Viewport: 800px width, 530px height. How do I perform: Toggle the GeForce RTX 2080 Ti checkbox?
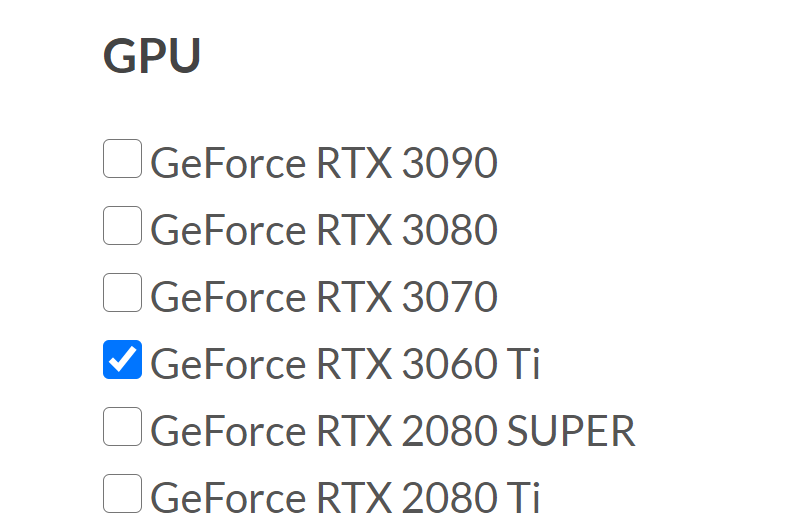(122, 495)
